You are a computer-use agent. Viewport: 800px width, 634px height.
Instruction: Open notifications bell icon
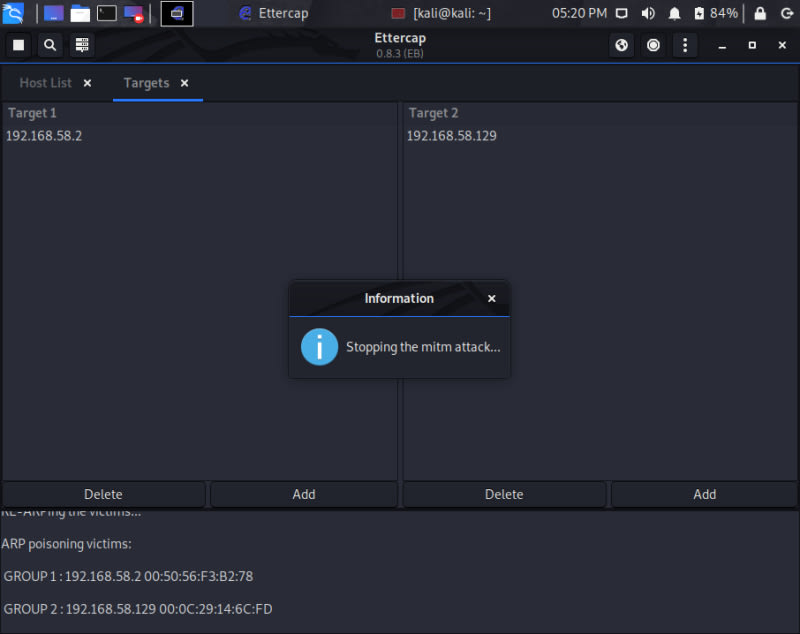tap(674, 13)
